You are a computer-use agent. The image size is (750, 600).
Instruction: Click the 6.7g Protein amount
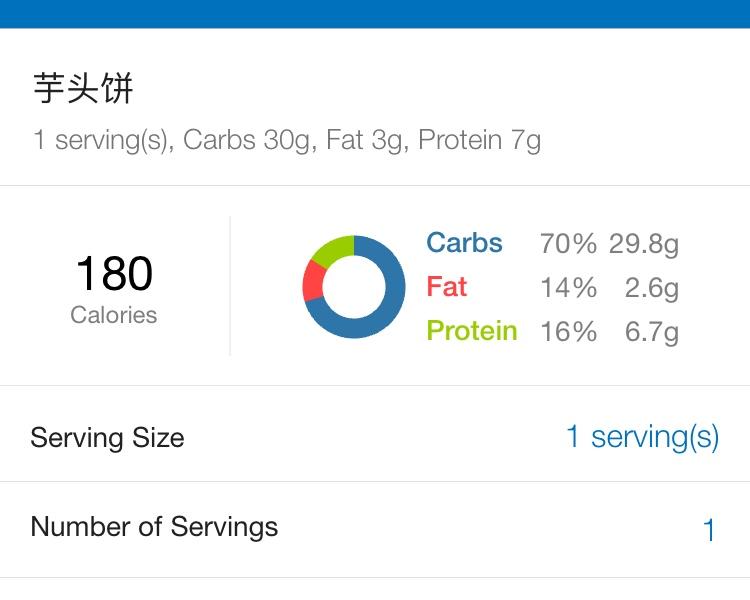pos(651,332)
